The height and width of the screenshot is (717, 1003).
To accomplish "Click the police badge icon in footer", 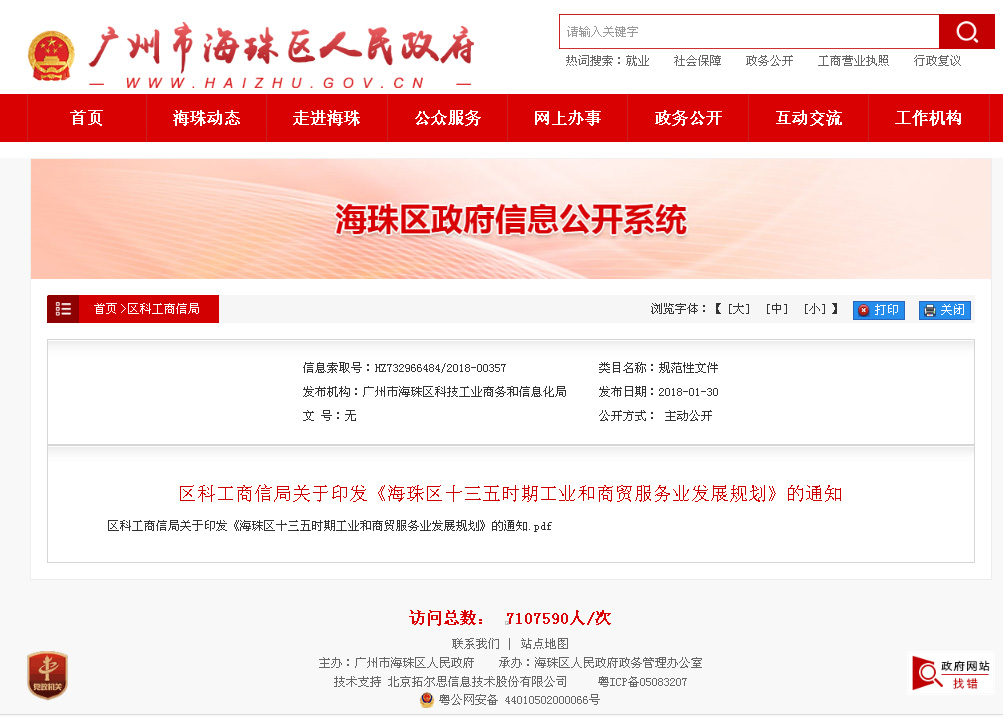I will tap(427, 700).
